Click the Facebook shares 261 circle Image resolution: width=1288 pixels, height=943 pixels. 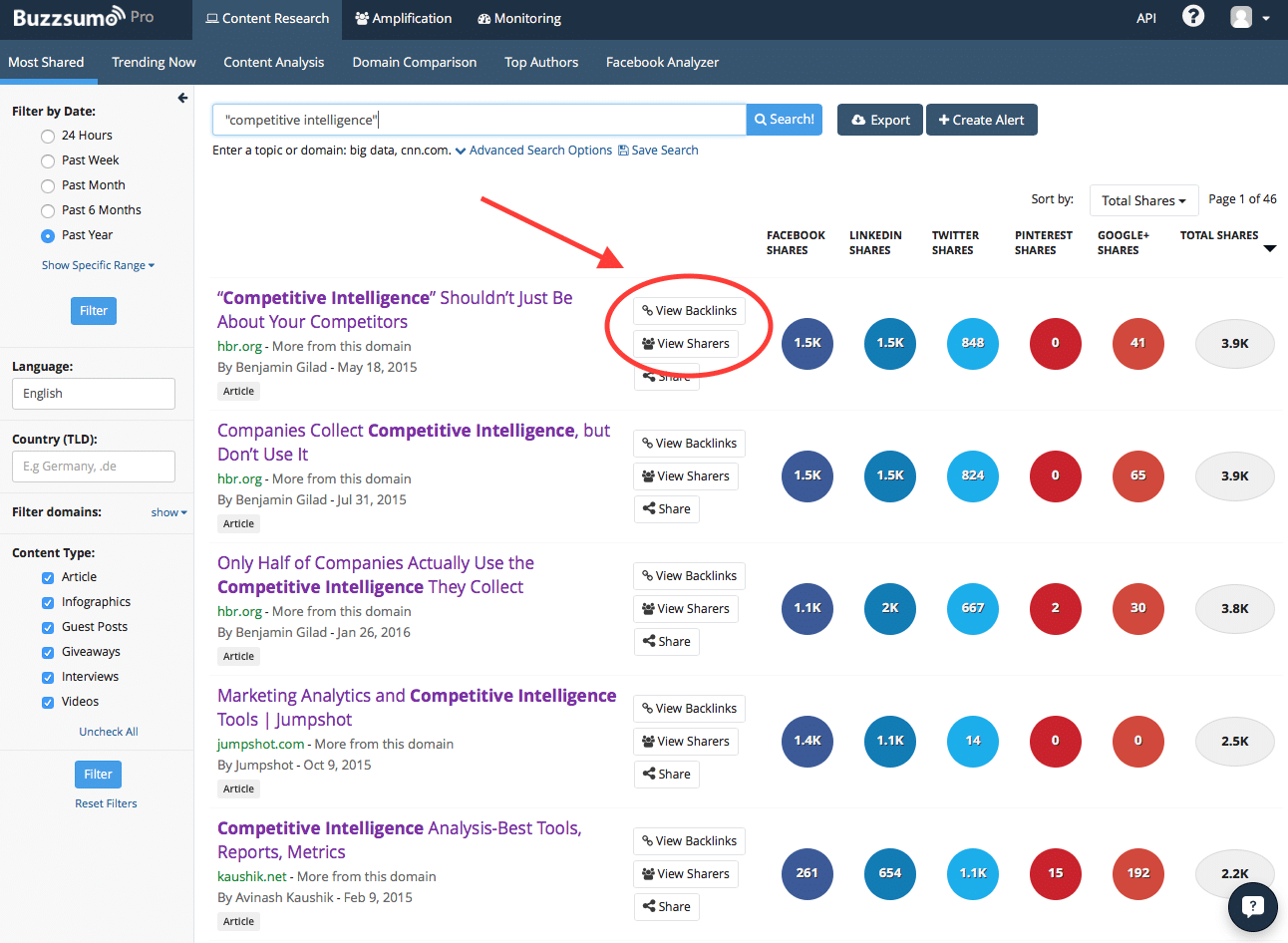pos(807,873)
